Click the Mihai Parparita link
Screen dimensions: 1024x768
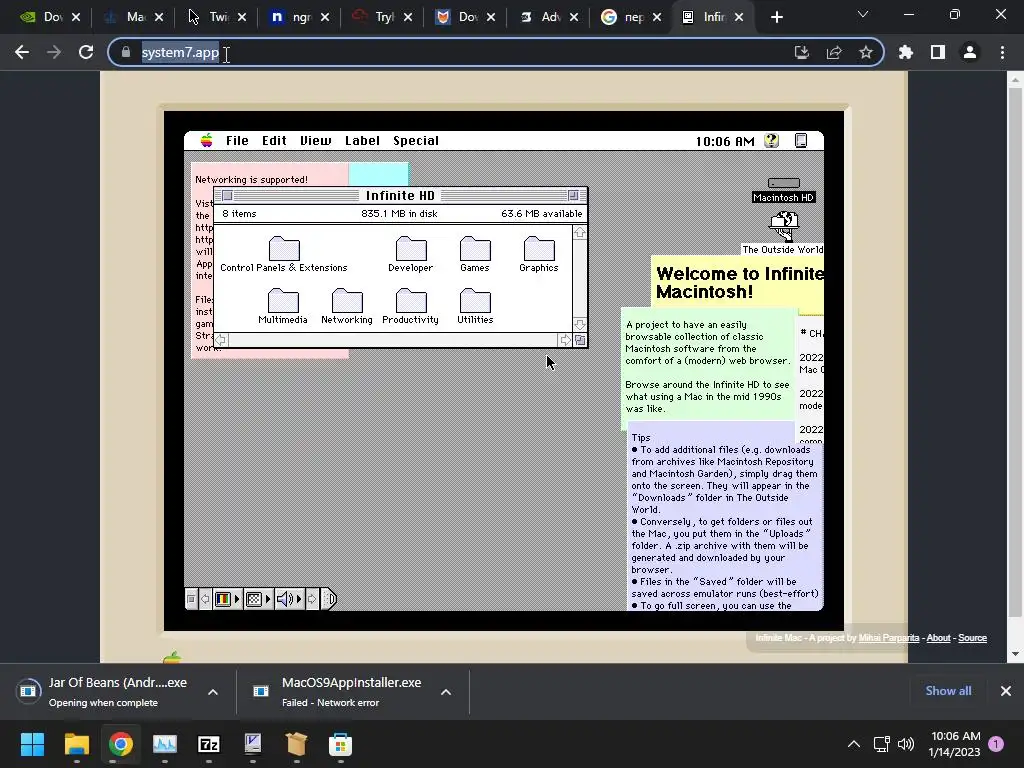(x=888, y=638)
